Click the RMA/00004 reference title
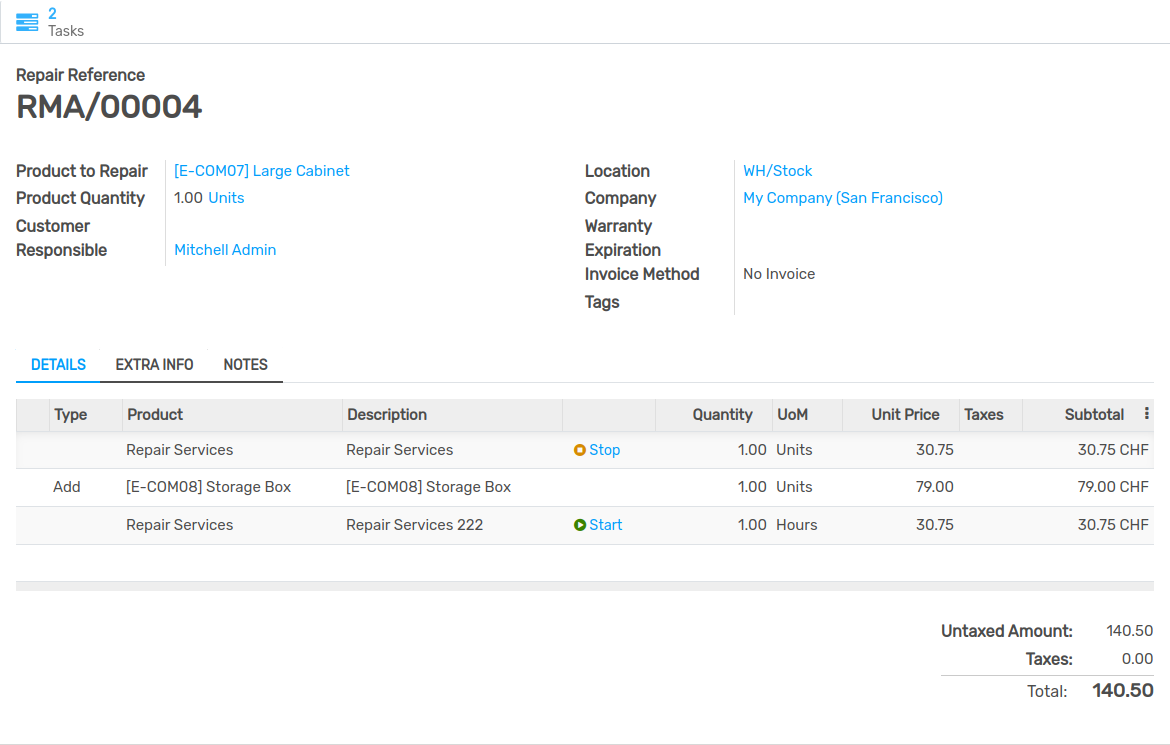Viewport: 1170px width, 745px height. (x=108, y=104)
